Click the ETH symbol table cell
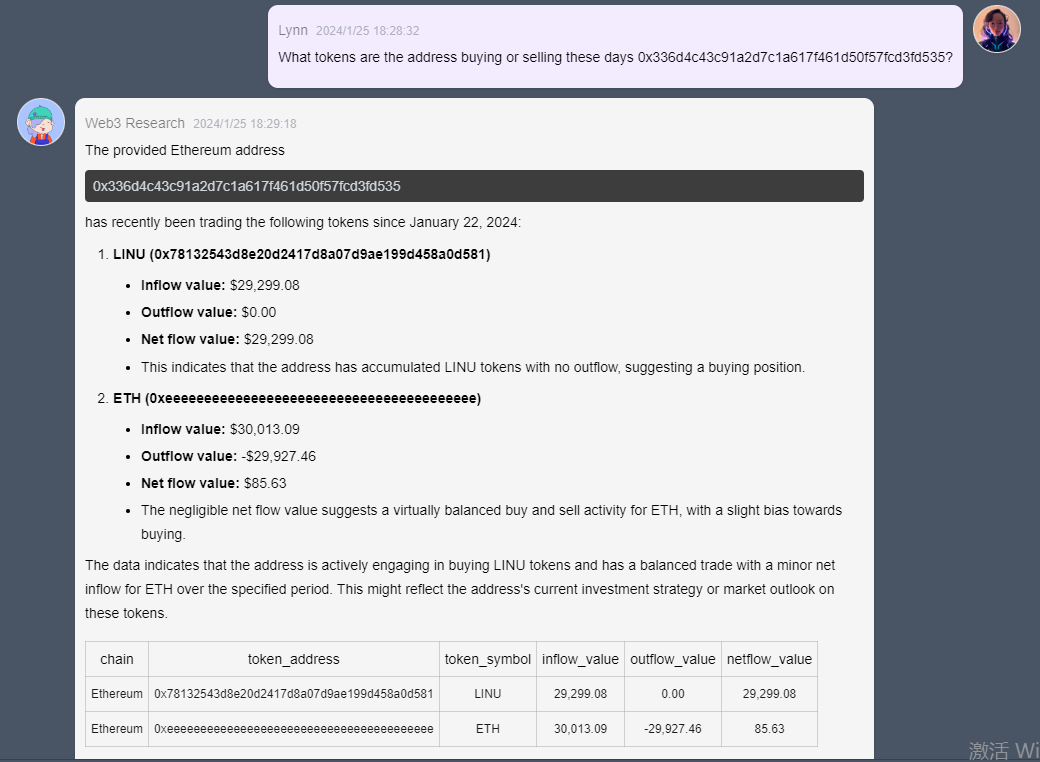Viewport: 1040px width, 762px height. coord(488,729)
